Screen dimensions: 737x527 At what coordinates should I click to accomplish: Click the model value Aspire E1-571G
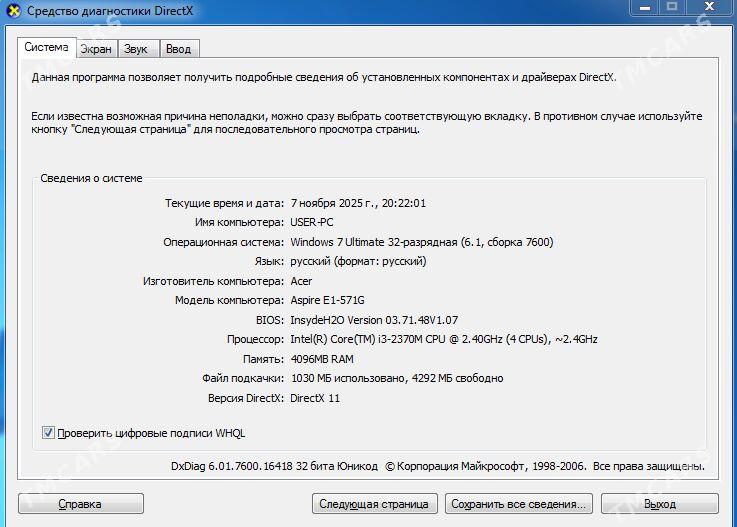click(x=328, y=300)
